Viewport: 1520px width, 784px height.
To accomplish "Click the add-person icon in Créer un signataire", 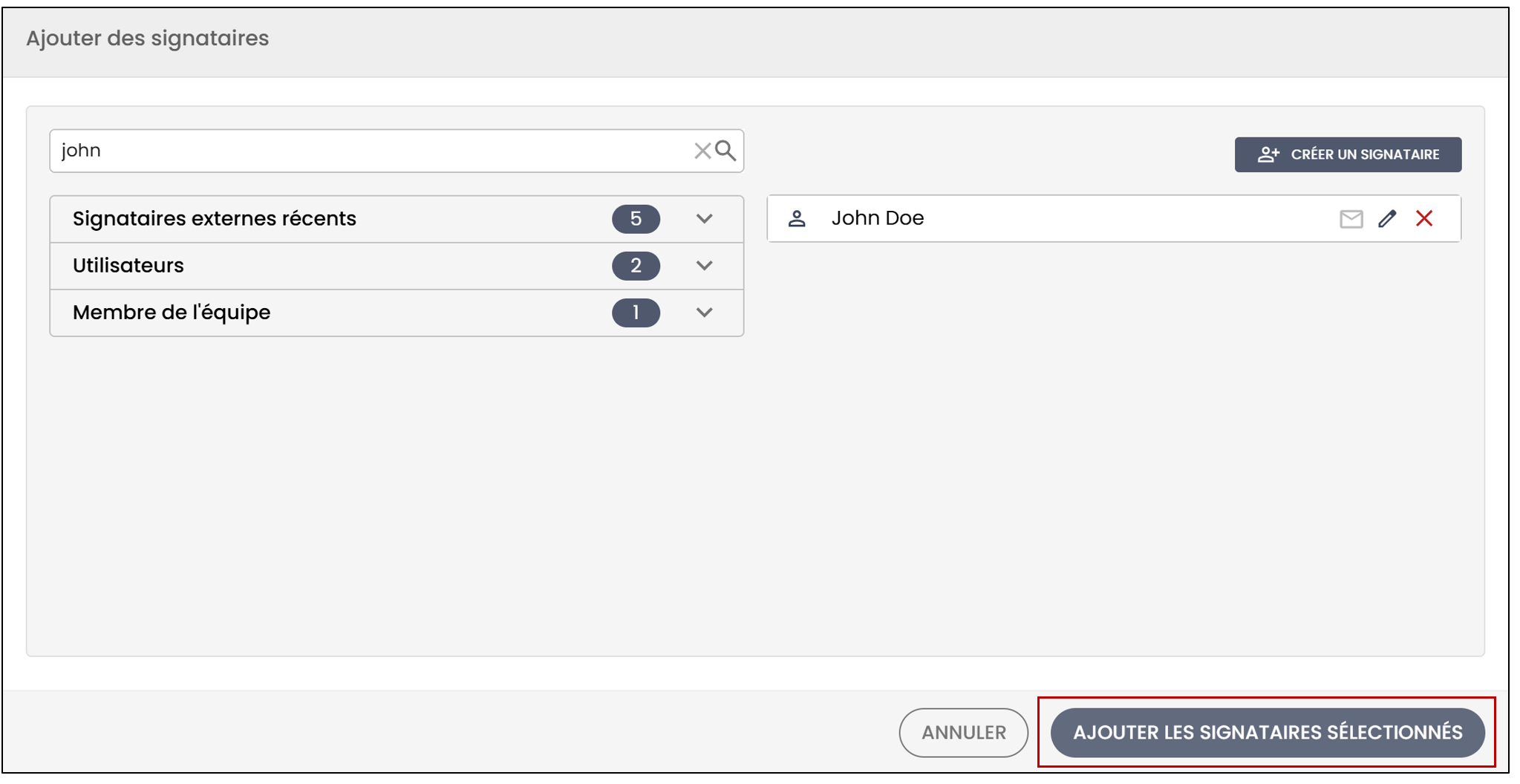I will (1268, 154).
